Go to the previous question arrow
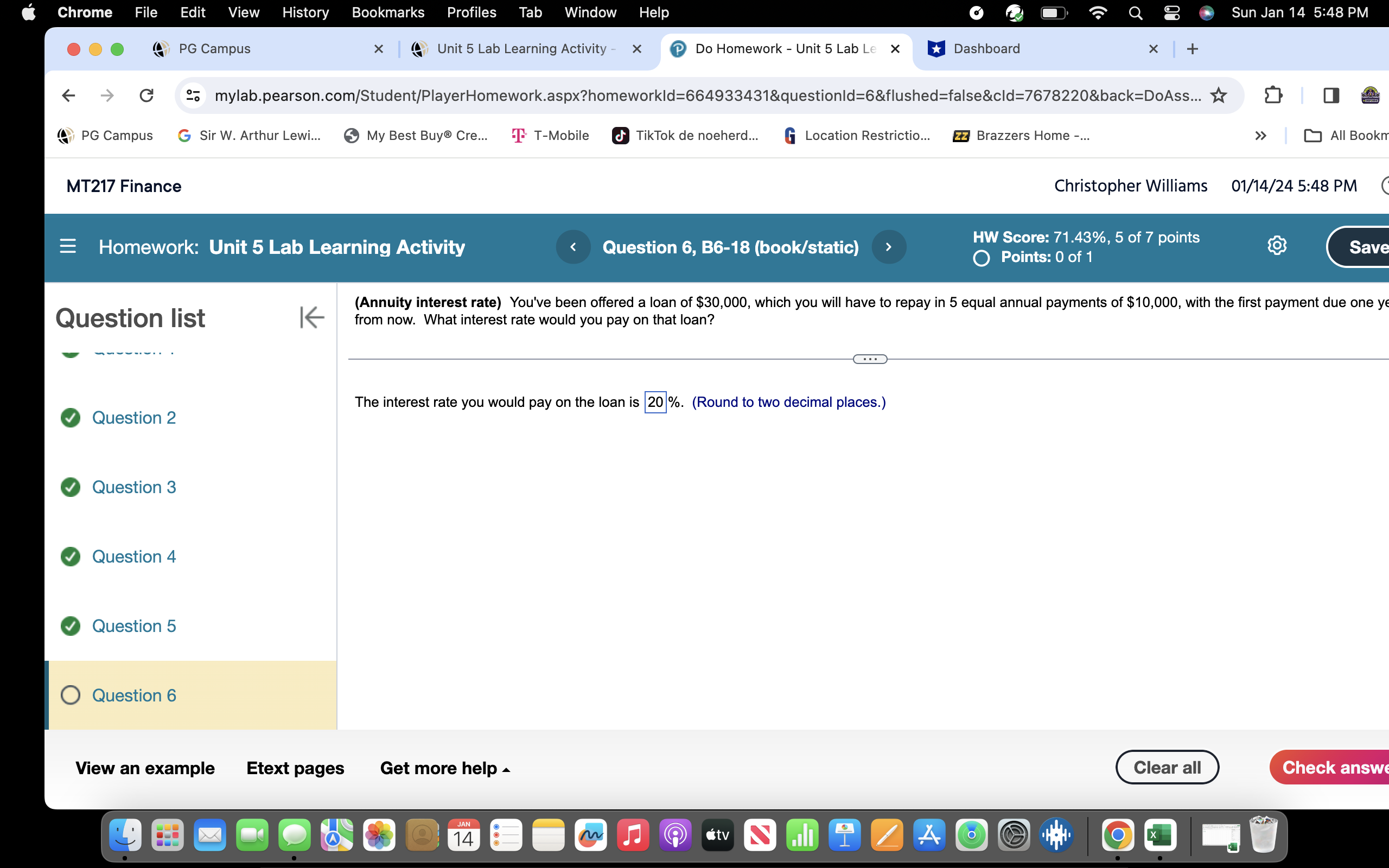The width and height of the screenshot is (1389, 868). 573,247
